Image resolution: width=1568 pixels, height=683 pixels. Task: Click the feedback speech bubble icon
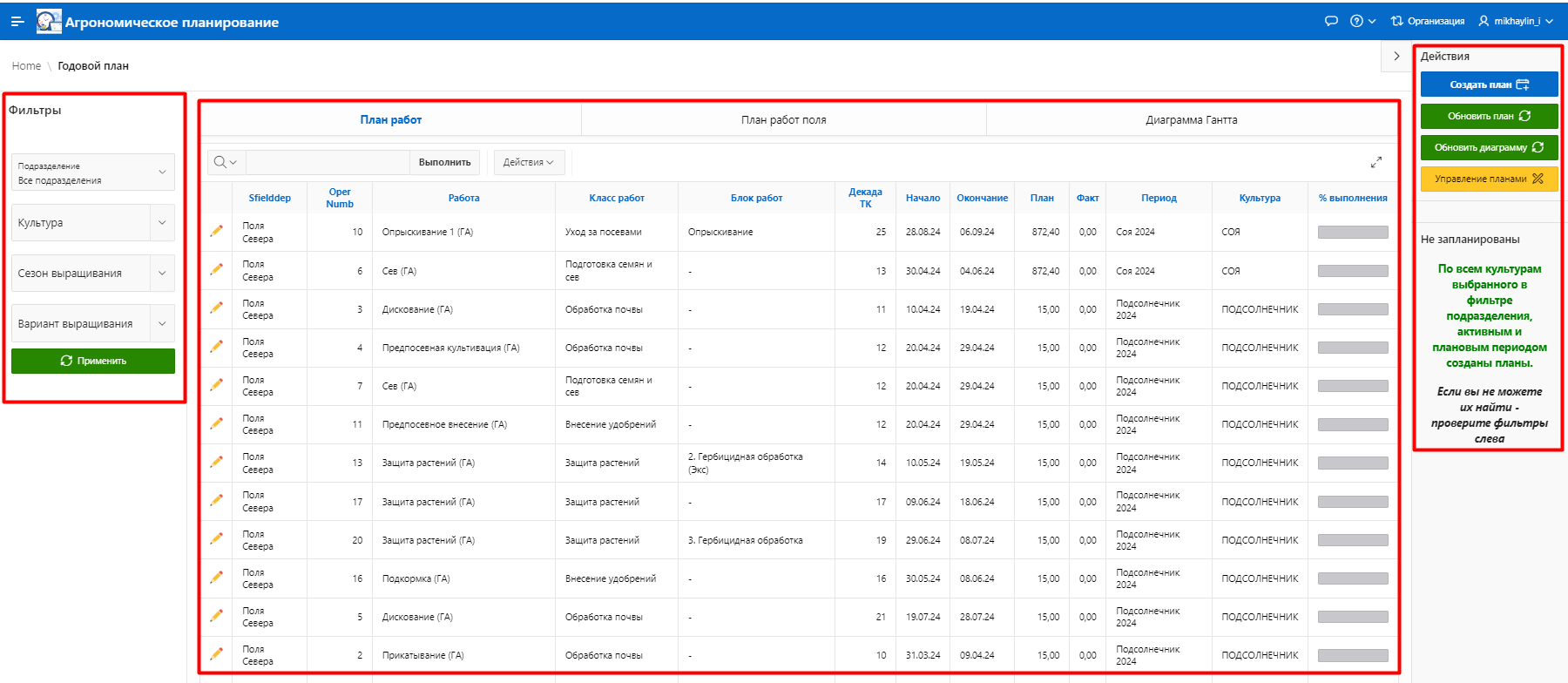click(x=1331, y=21)
